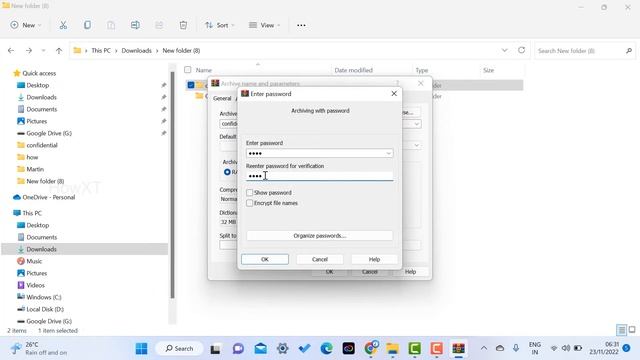This screenshot has height=360, width=640.
Task: Open File Explorer icon in taskbar
Action: (x=392, y=349)
